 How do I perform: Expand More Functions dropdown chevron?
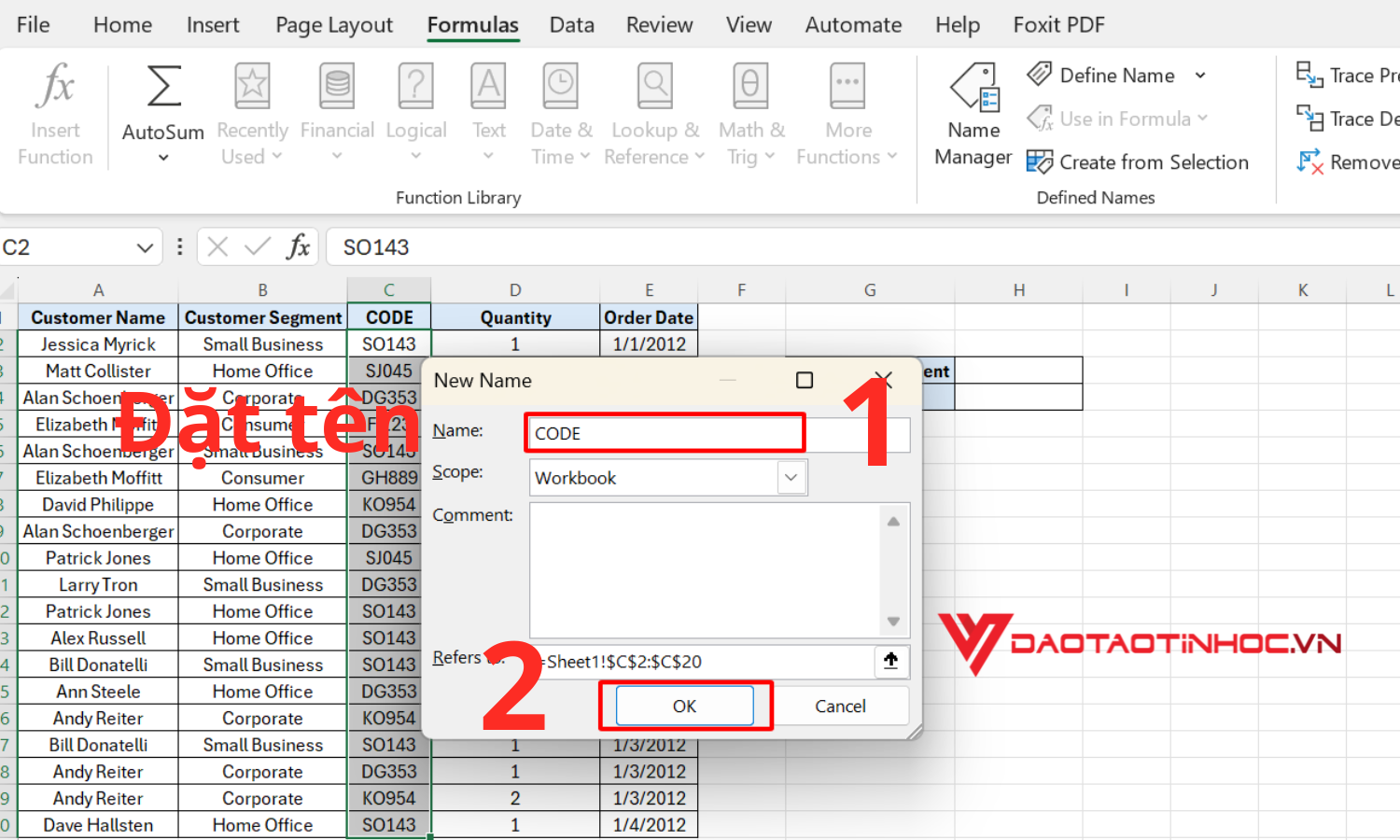click(x=892, y=157)
